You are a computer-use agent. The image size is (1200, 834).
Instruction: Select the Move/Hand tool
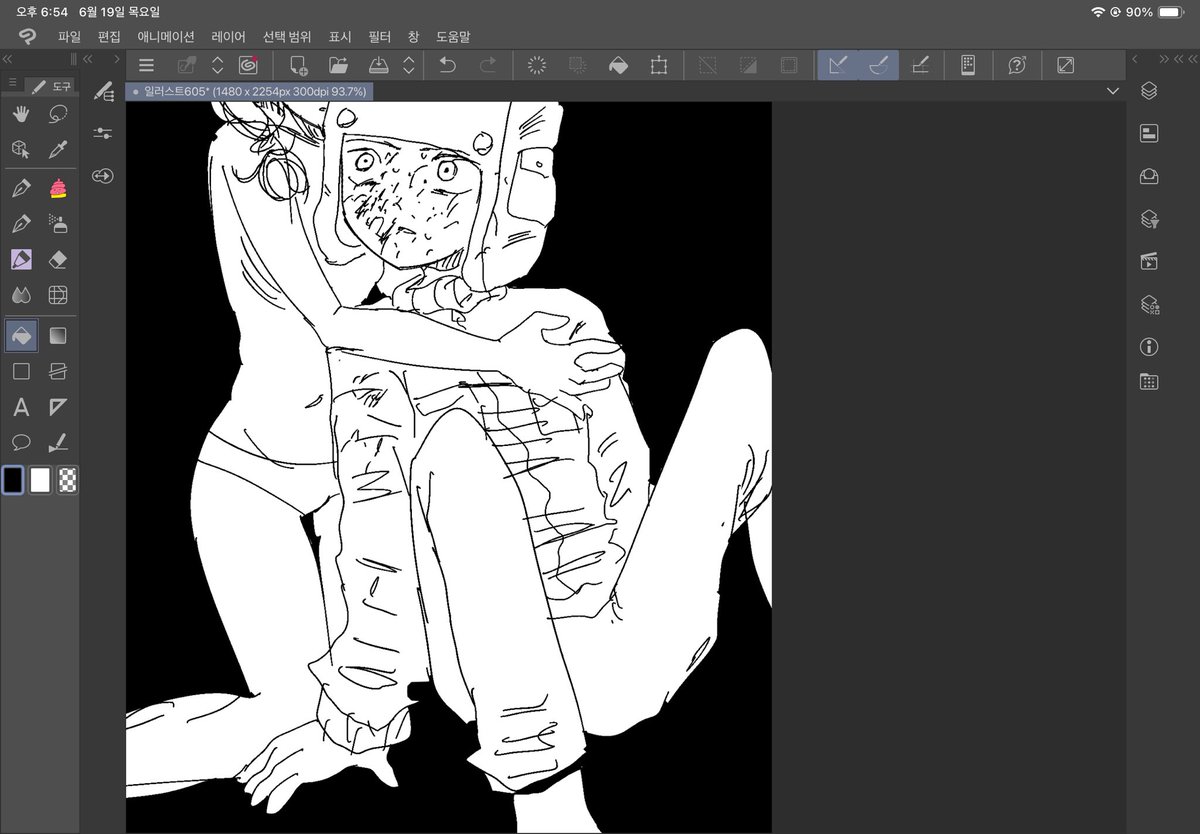pos(21,113)
